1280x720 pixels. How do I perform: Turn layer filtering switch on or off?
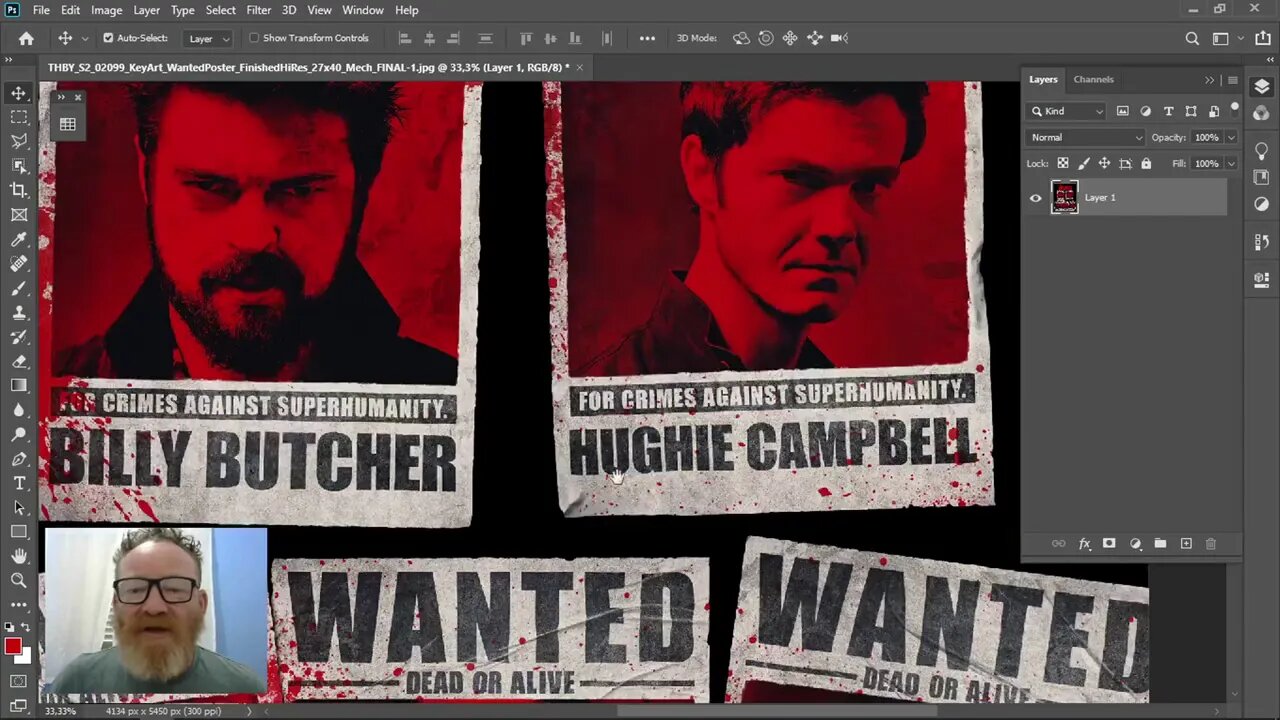coord(1235,108)
